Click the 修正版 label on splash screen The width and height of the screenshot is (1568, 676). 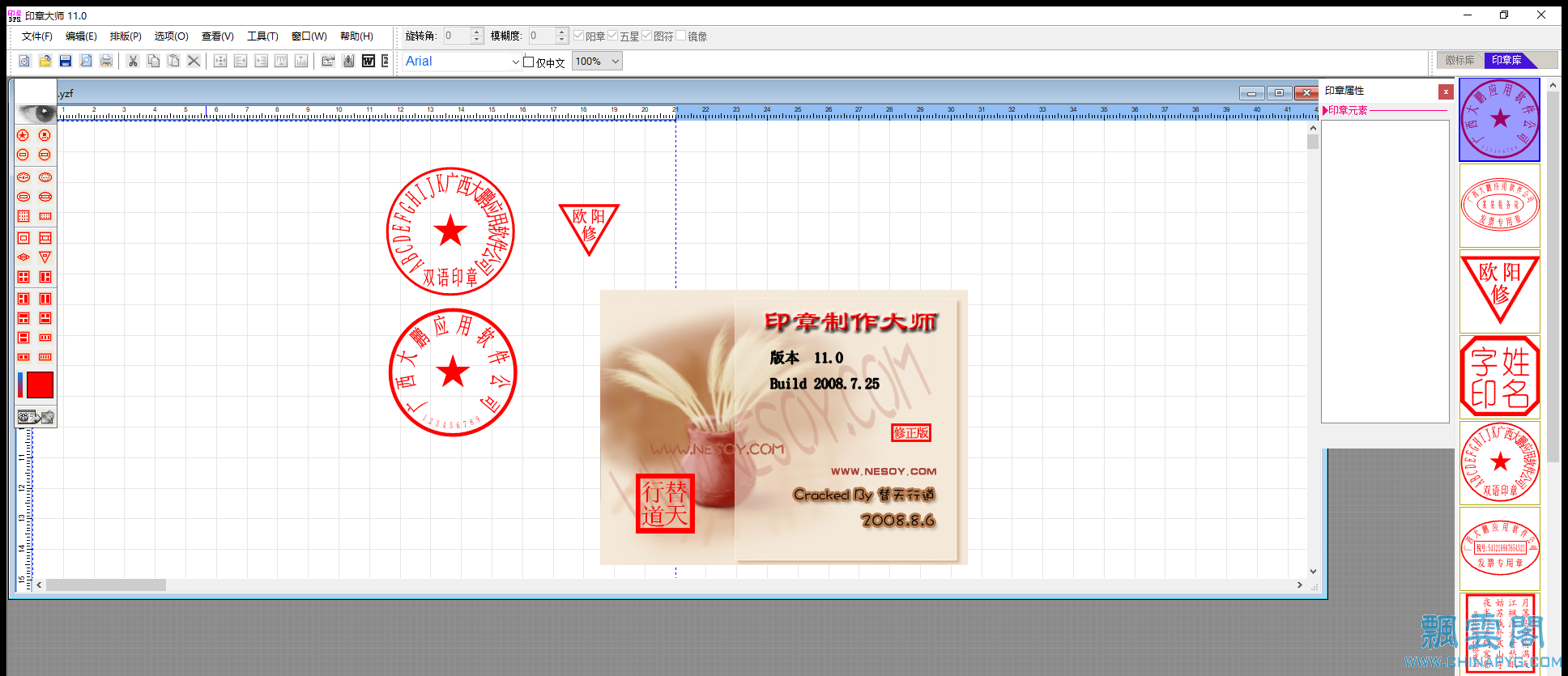click(911, 433)
